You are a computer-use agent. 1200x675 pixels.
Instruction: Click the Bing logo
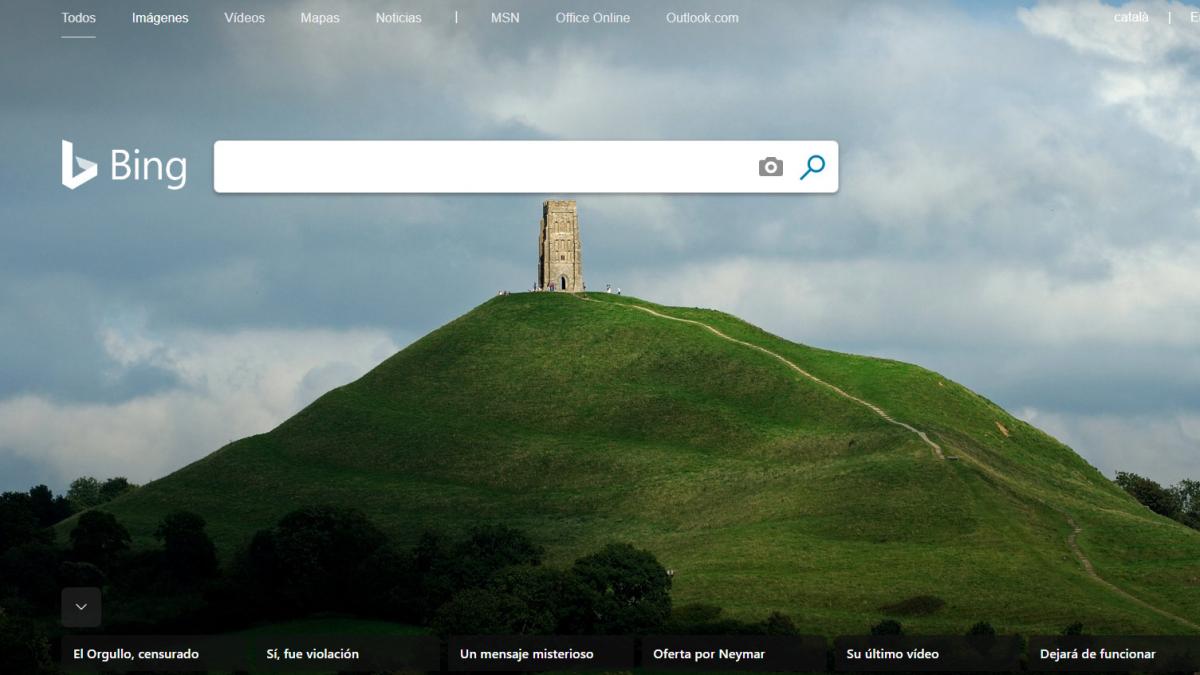[124, 165]
